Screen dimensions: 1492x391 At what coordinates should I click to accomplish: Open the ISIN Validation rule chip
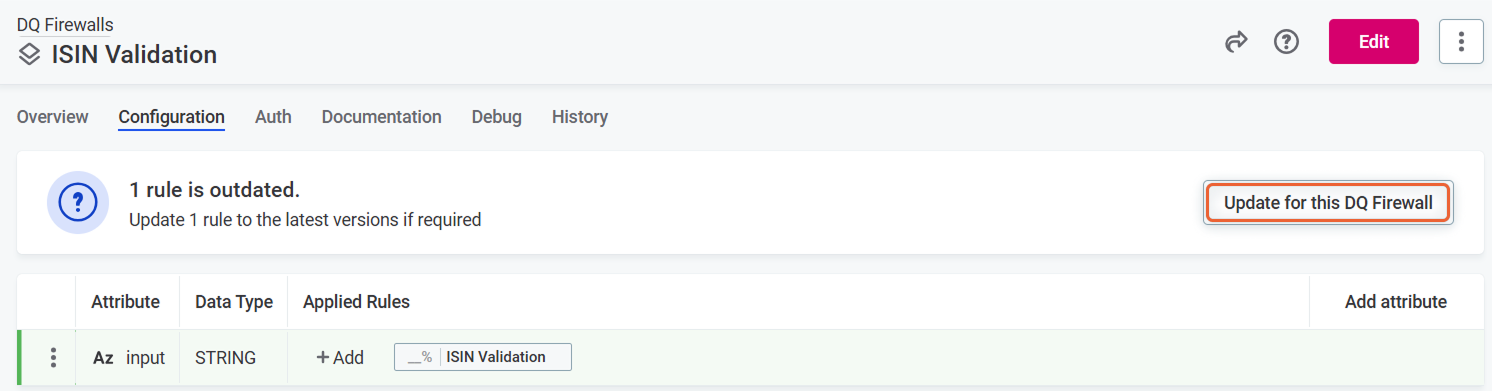(483, 357)
